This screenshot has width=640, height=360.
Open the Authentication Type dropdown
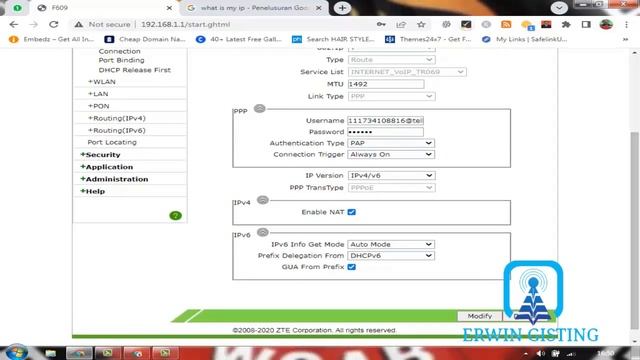391,143
